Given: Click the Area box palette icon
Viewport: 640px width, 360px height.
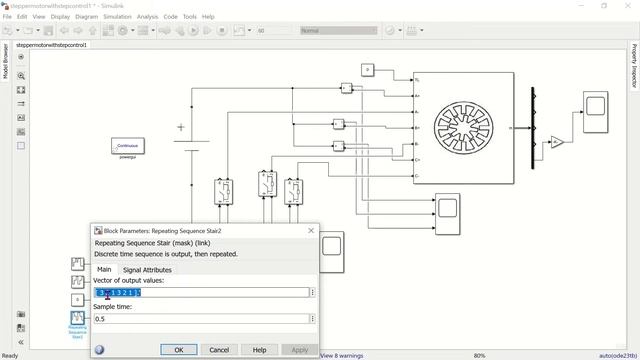Looking at the screenshot, I should [21, 146].
